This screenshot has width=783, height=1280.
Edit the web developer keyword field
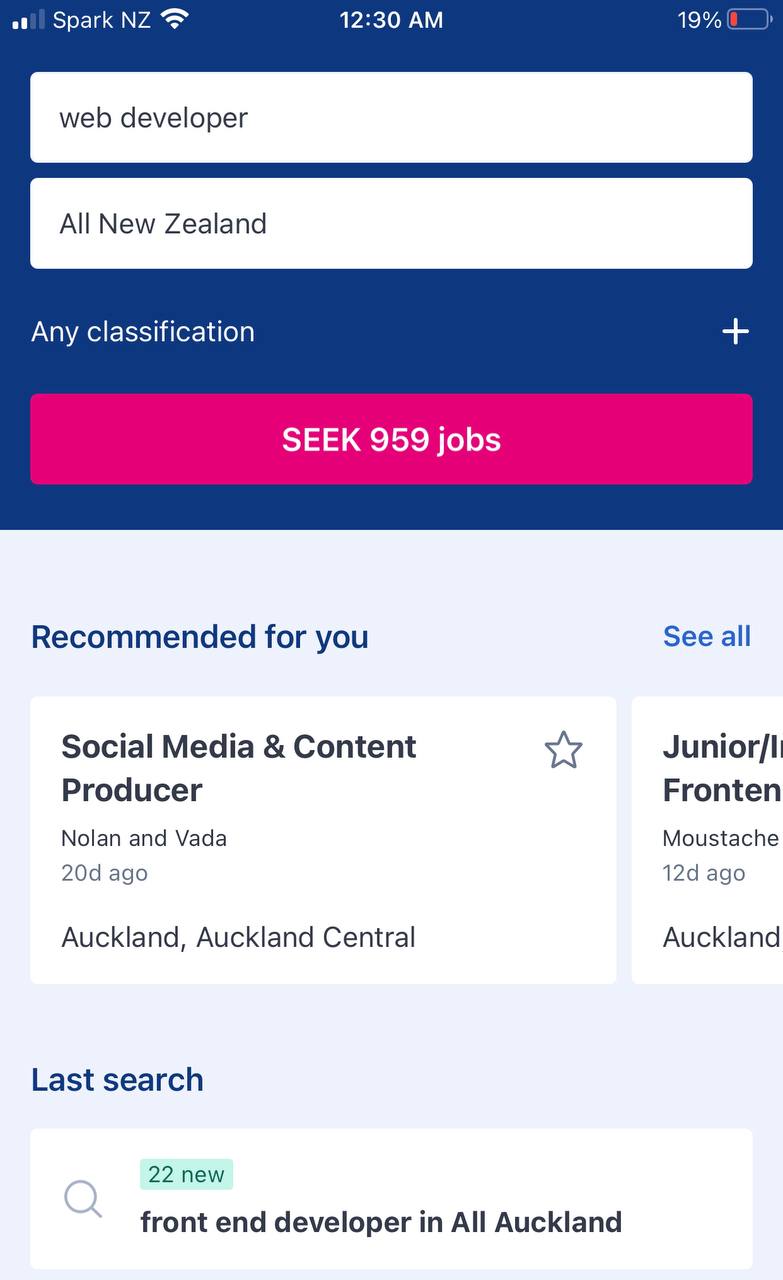click(391, 118)
